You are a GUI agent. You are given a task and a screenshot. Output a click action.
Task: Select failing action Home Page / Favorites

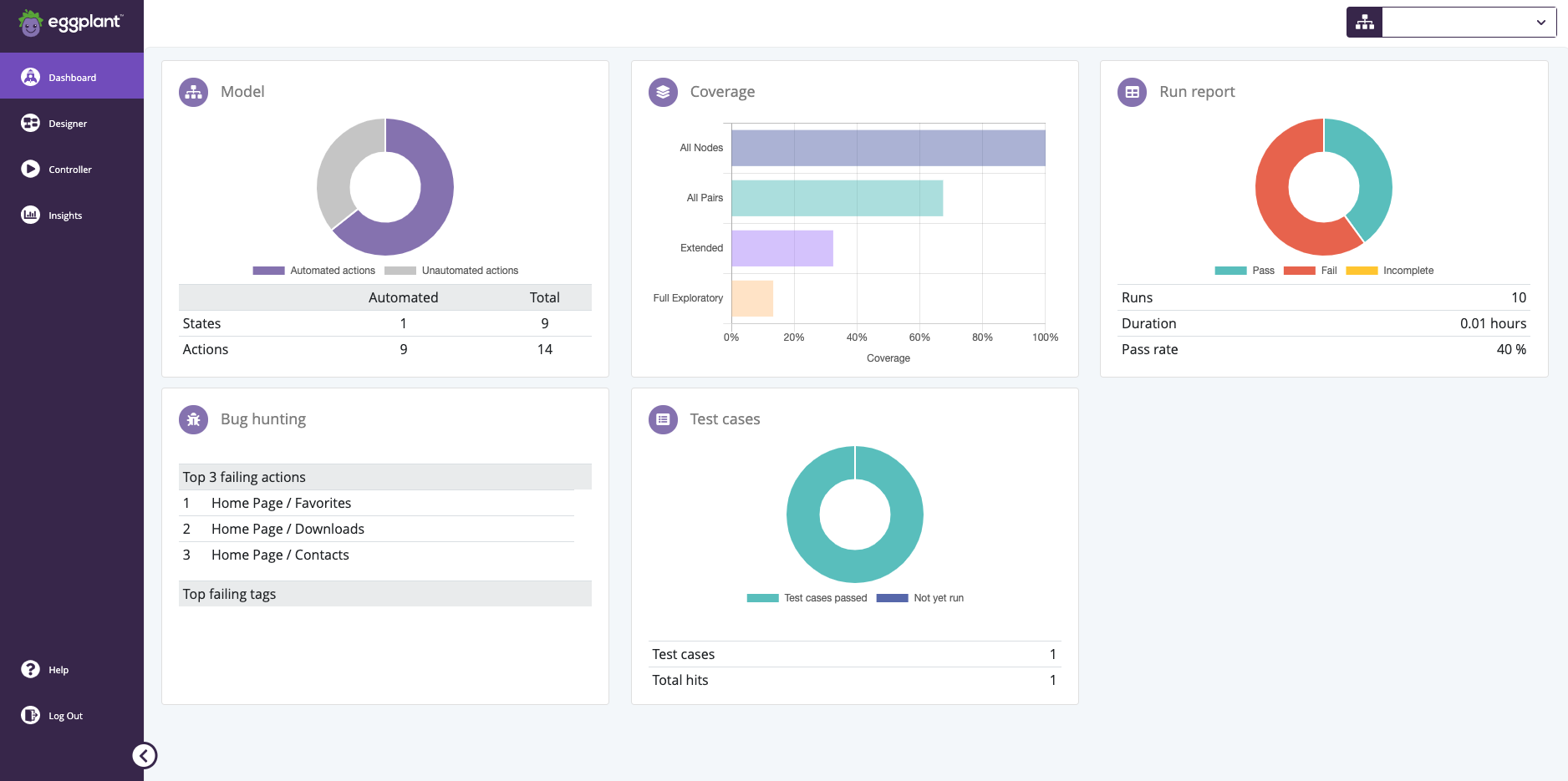pos(282,503)
